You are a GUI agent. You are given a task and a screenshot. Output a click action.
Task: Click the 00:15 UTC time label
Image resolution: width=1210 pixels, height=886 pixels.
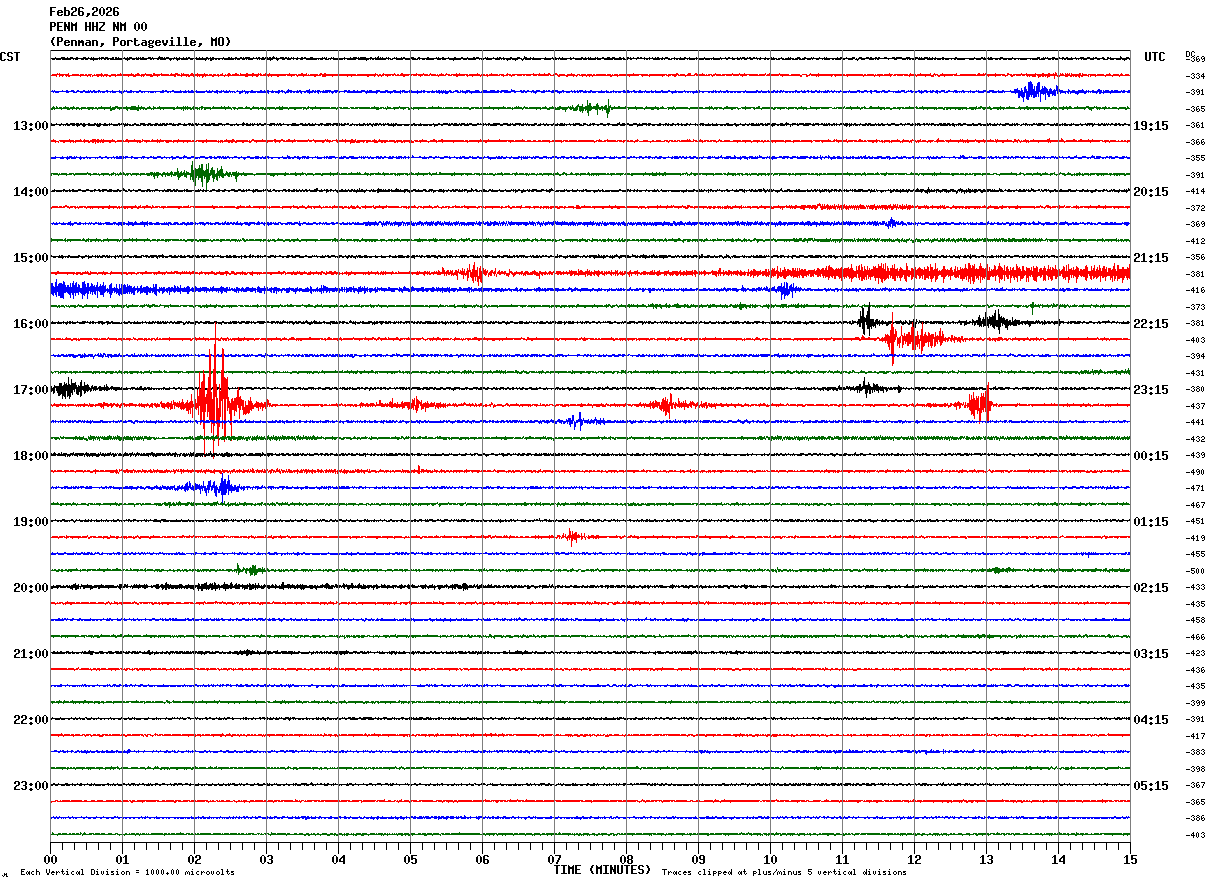[1151, 456]
